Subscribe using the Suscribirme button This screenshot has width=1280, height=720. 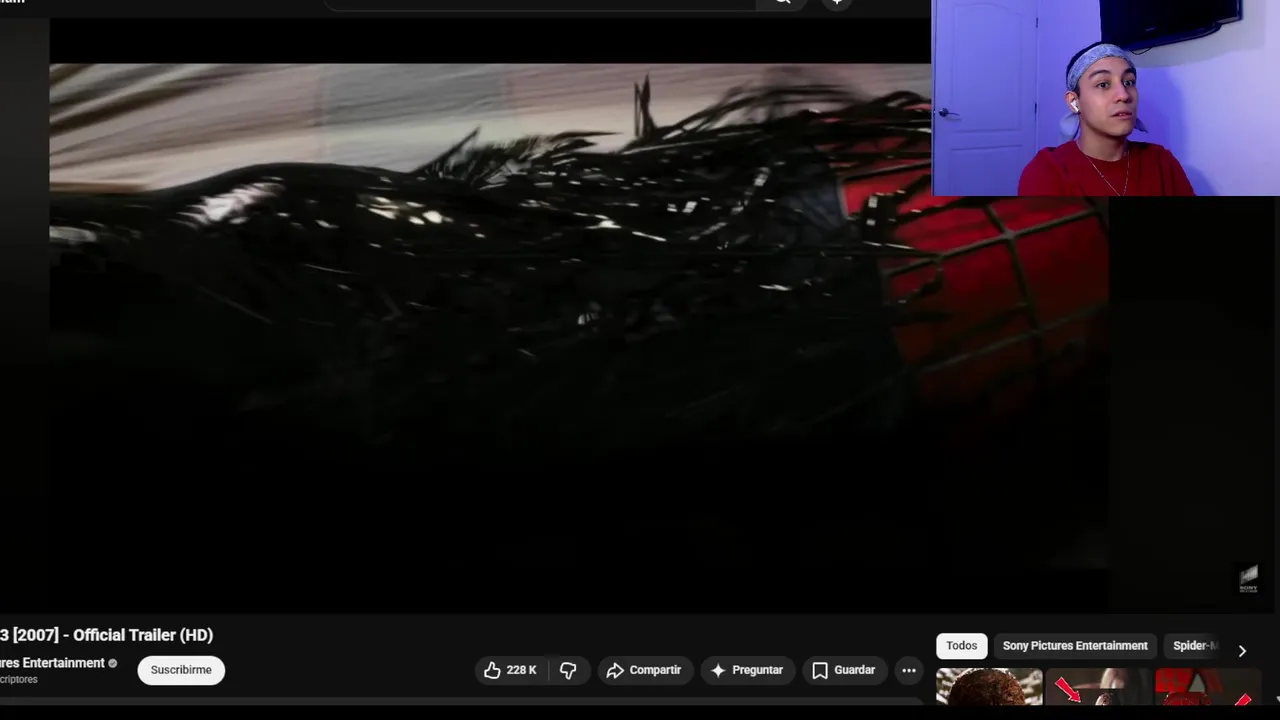(181, 670)
